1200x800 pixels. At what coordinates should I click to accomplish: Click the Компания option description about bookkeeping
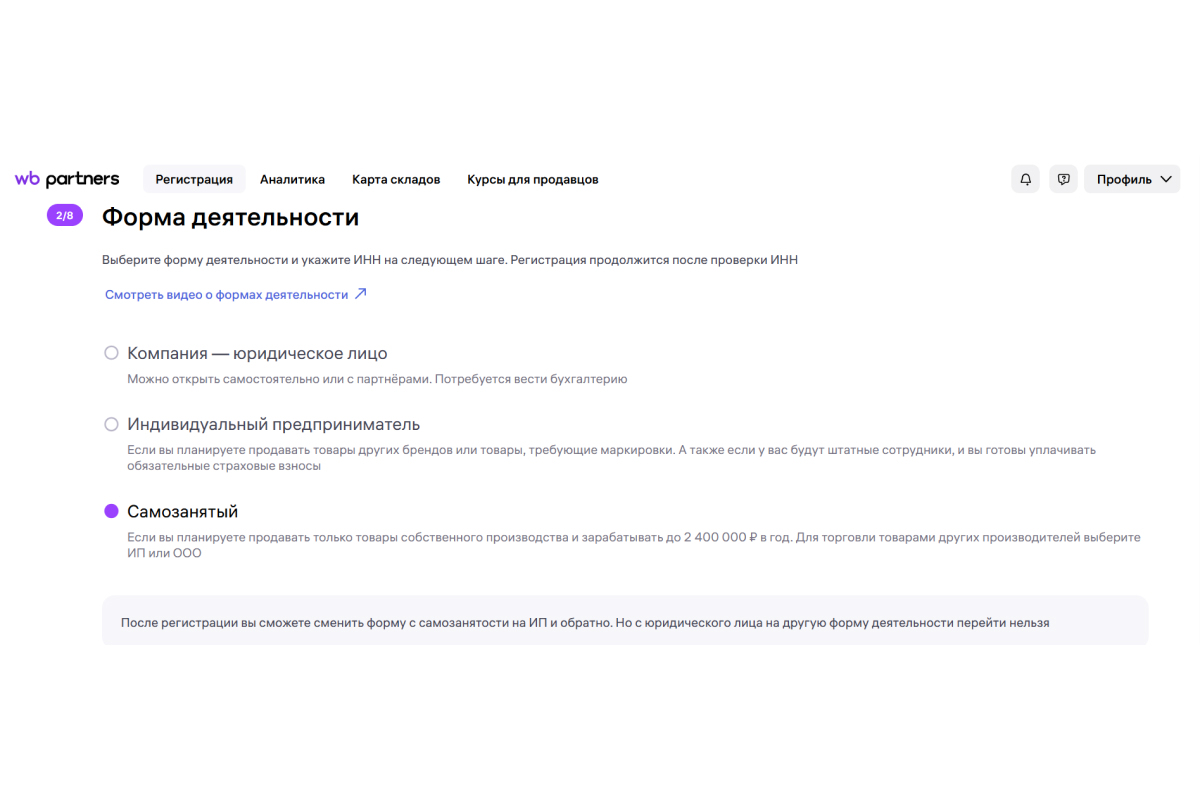377,379
